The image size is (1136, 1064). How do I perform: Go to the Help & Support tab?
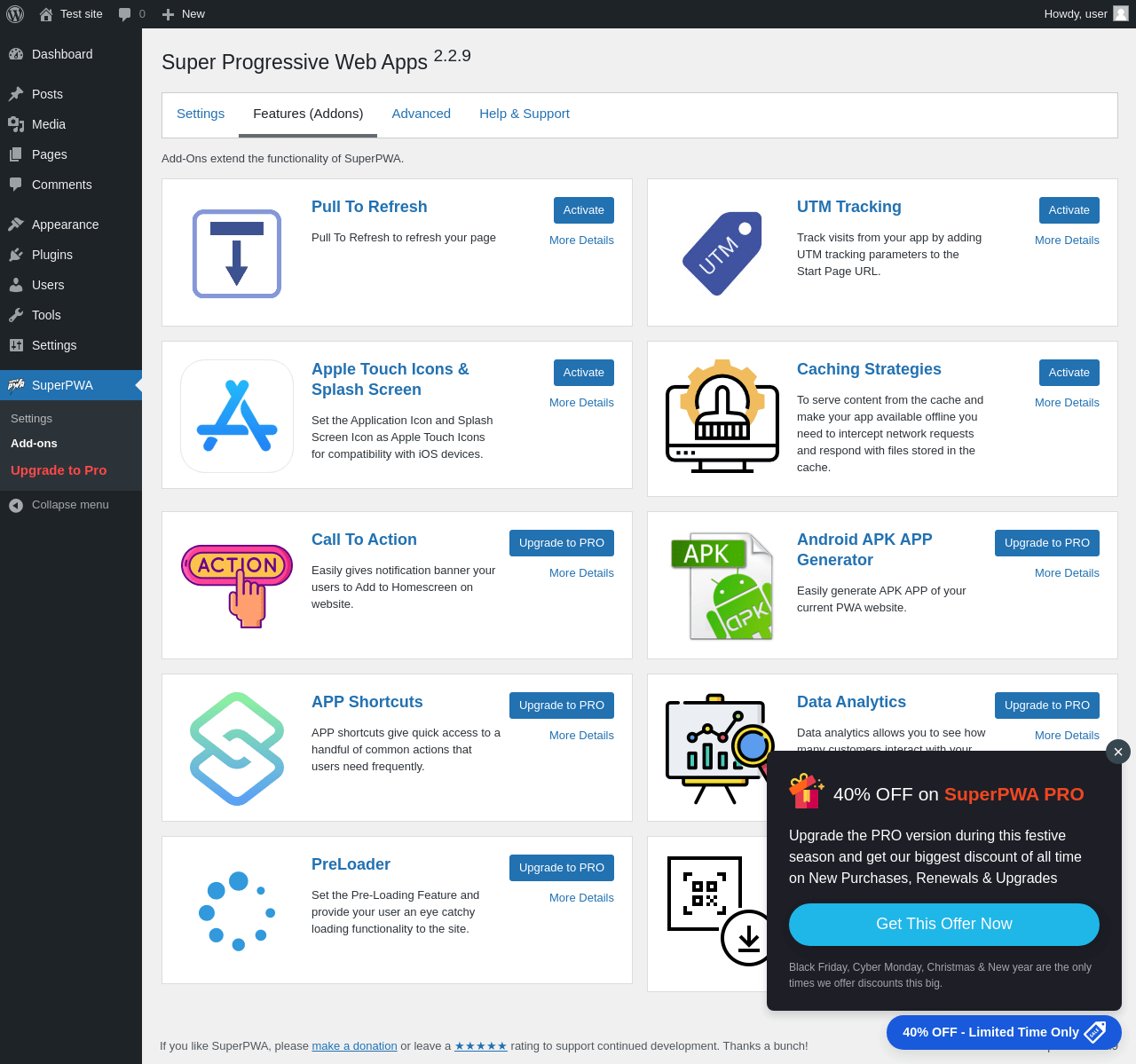coord(525,114)
